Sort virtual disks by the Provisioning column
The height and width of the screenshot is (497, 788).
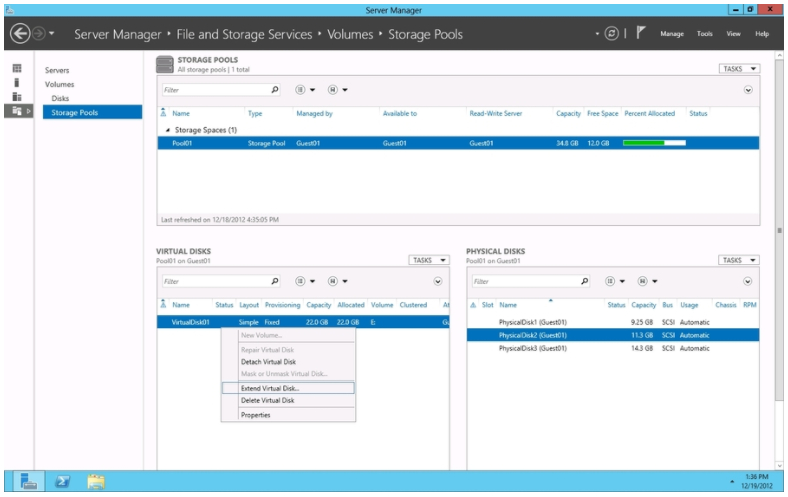pos(282,305)
